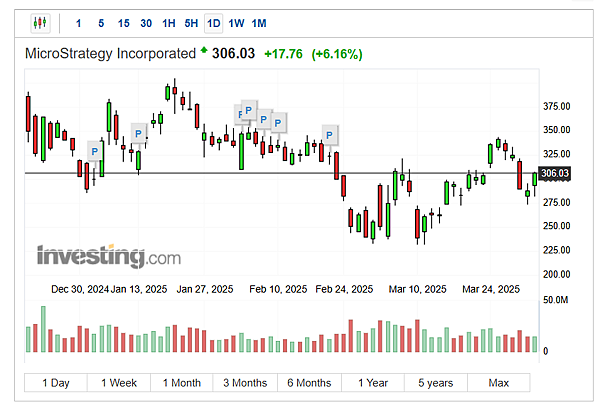The height and width of the screenshot is (410, 600).
Task: Select the 30 minute interval
Action: point(146,24)
